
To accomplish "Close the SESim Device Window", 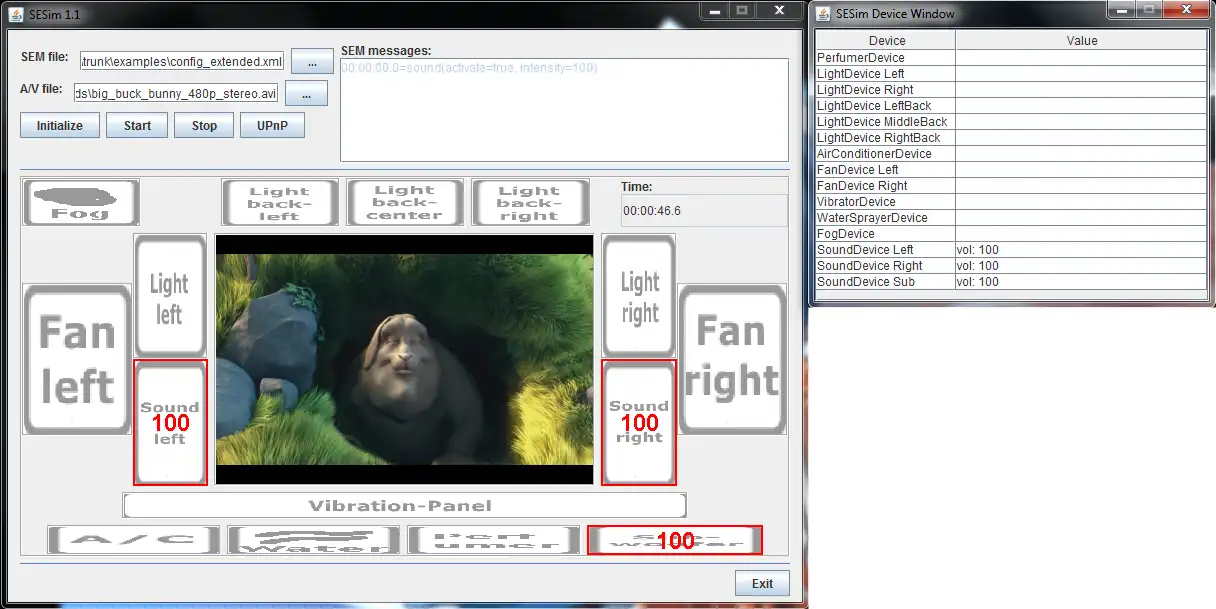I will pos(1185,10).
